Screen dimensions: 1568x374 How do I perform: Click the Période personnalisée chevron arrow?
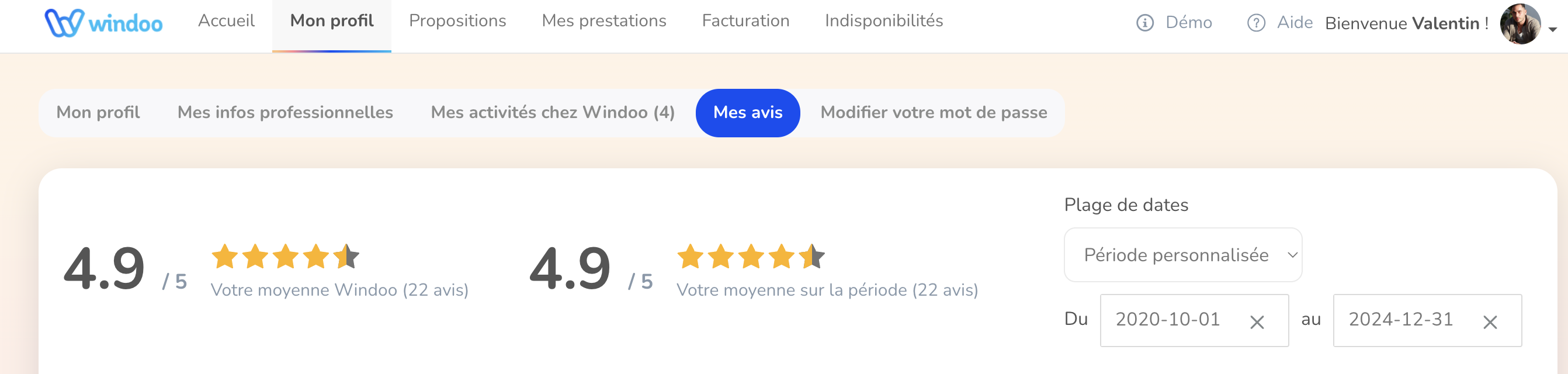click(1292, 255)
